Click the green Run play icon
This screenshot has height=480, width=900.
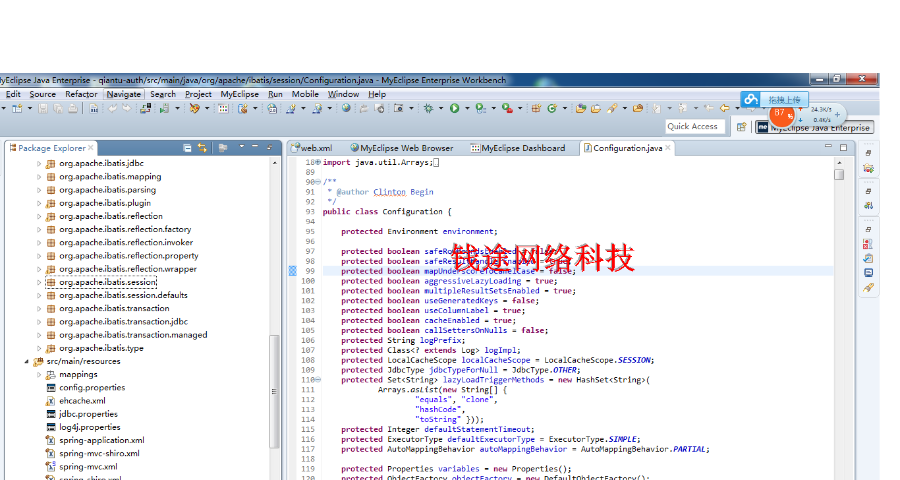pos(455,108)
